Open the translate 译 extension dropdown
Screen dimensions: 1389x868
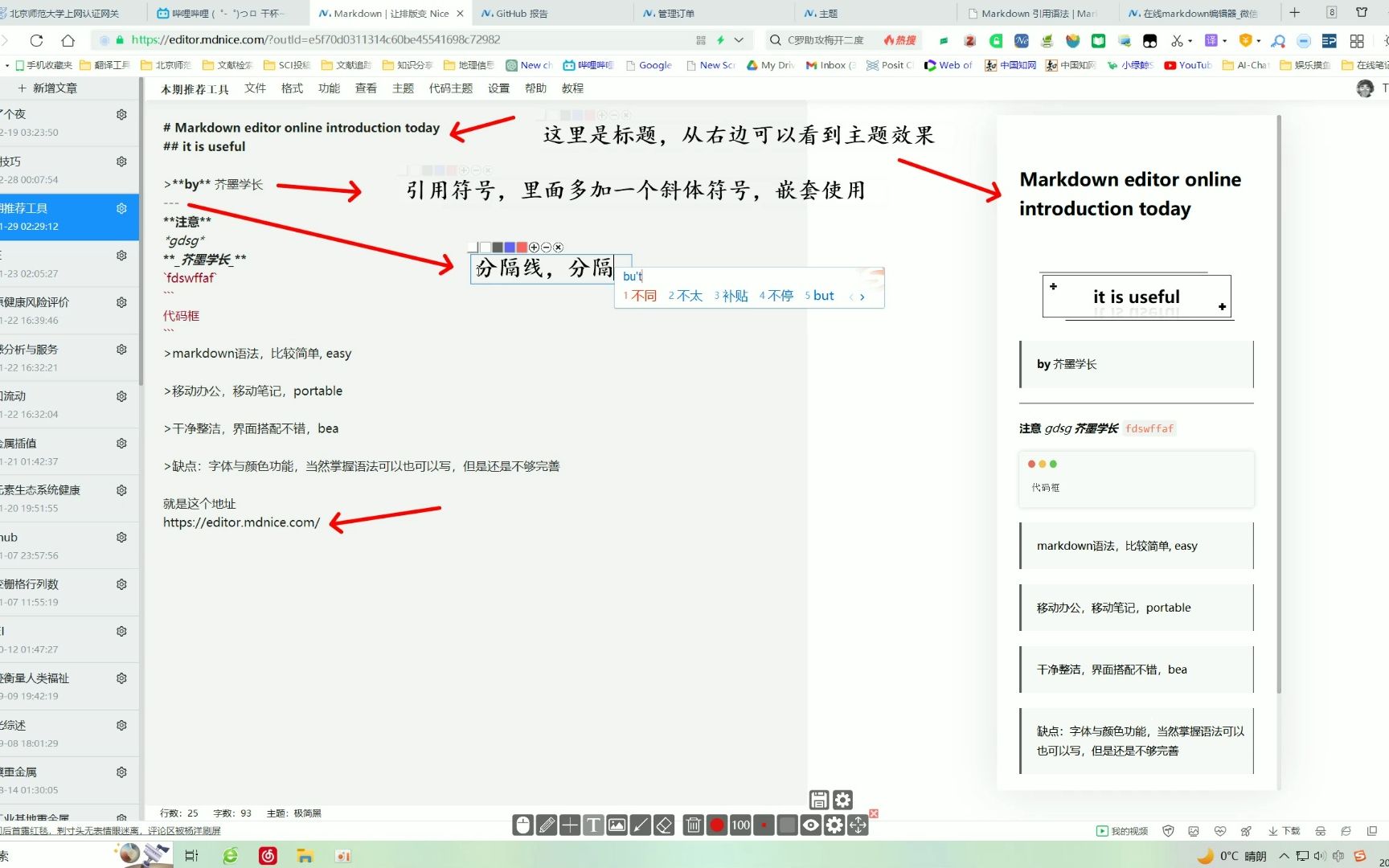(1224, 41)
